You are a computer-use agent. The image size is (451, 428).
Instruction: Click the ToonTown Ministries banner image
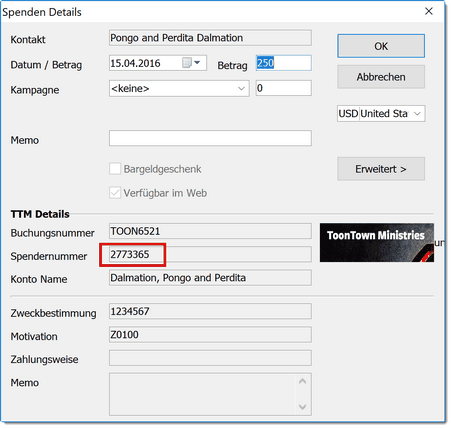[x=377, y=242]
